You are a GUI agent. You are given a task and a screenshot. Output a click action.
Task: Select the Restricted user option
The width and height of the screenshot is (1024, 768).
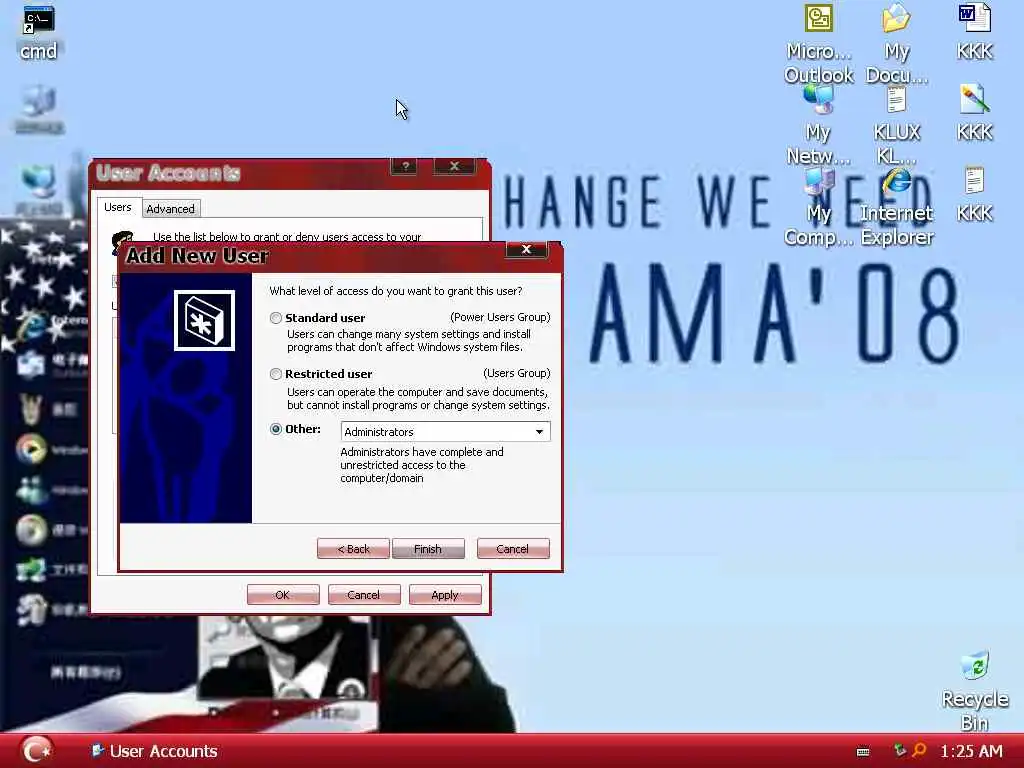tap(276, 374)
